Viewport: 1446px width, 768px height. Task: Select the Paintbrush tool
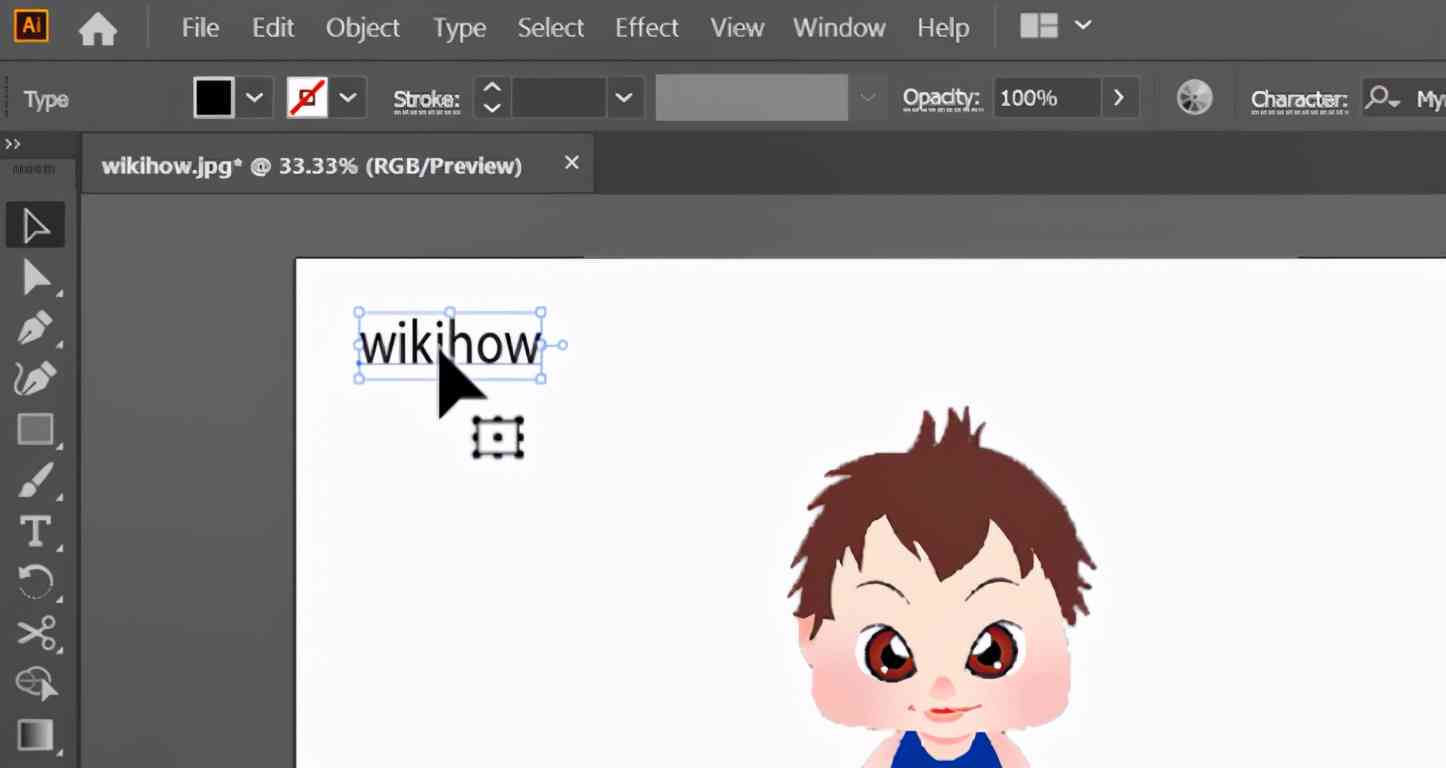36,481
